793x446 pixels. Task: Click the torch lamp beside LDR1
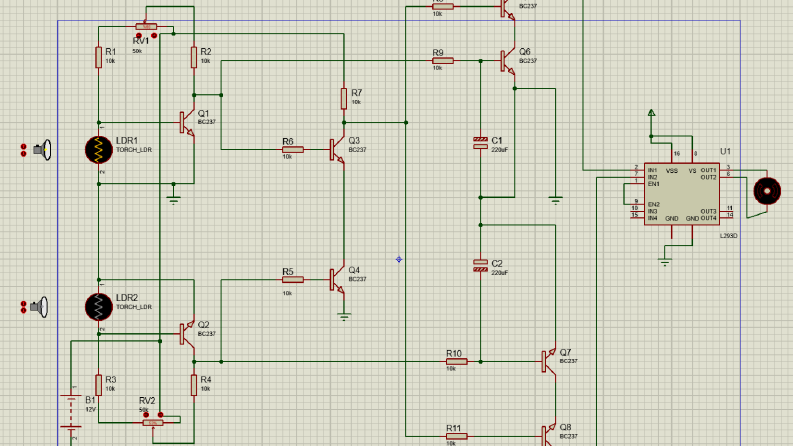pyautogui.click(x=42, y=150)
